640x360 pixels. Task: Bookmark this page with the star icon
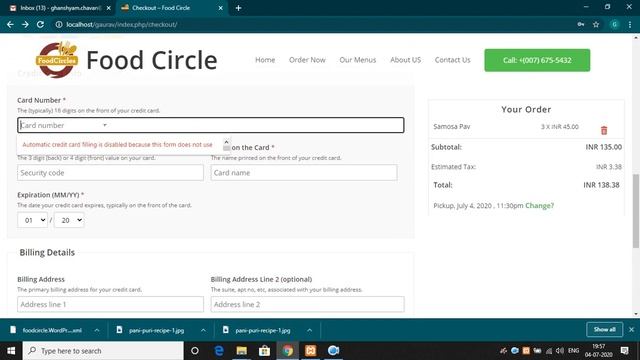point(596,24)
